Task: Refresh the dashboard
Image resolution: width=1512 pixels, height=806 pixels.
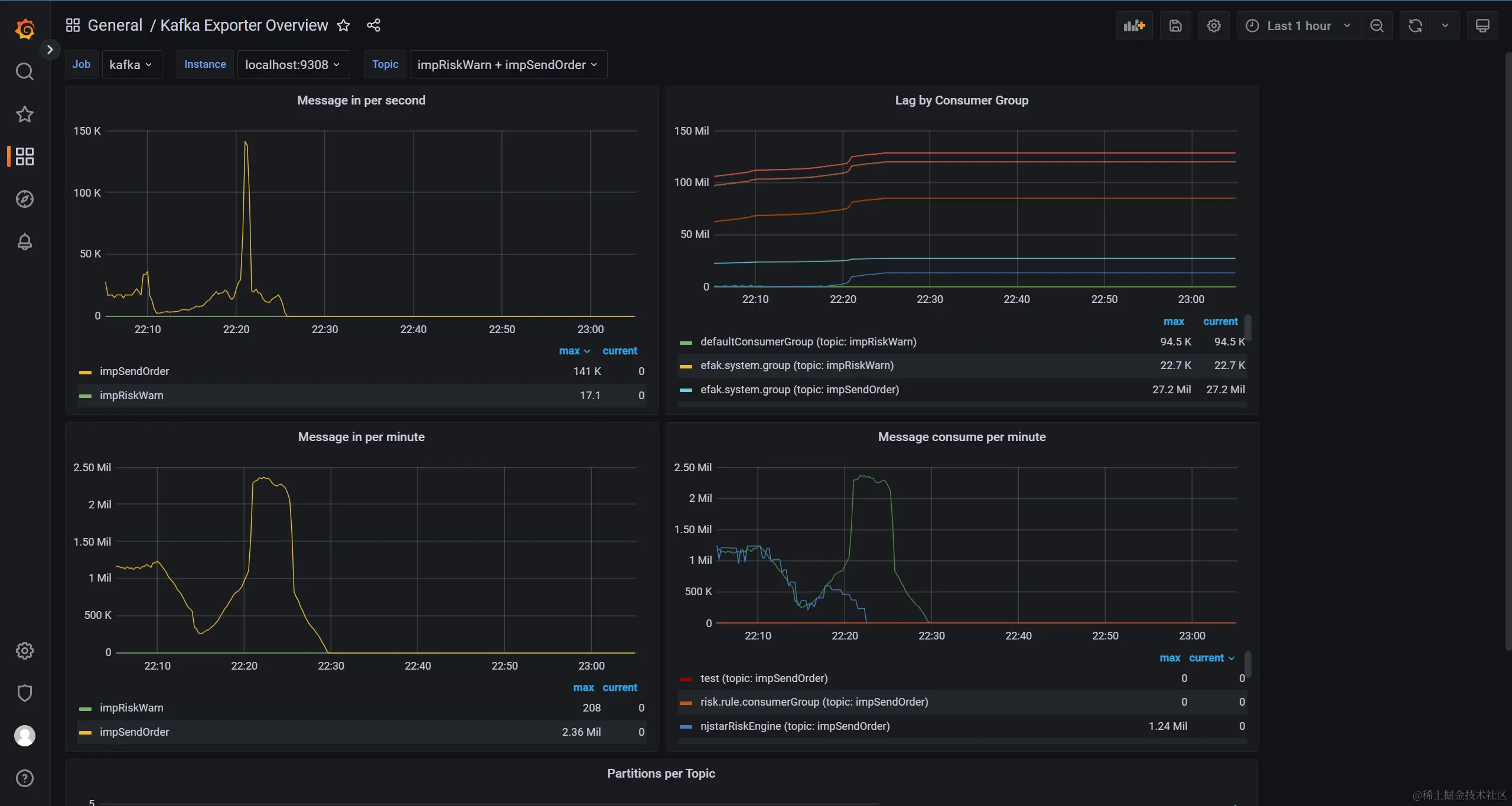Action: (x=1415, y=26)
